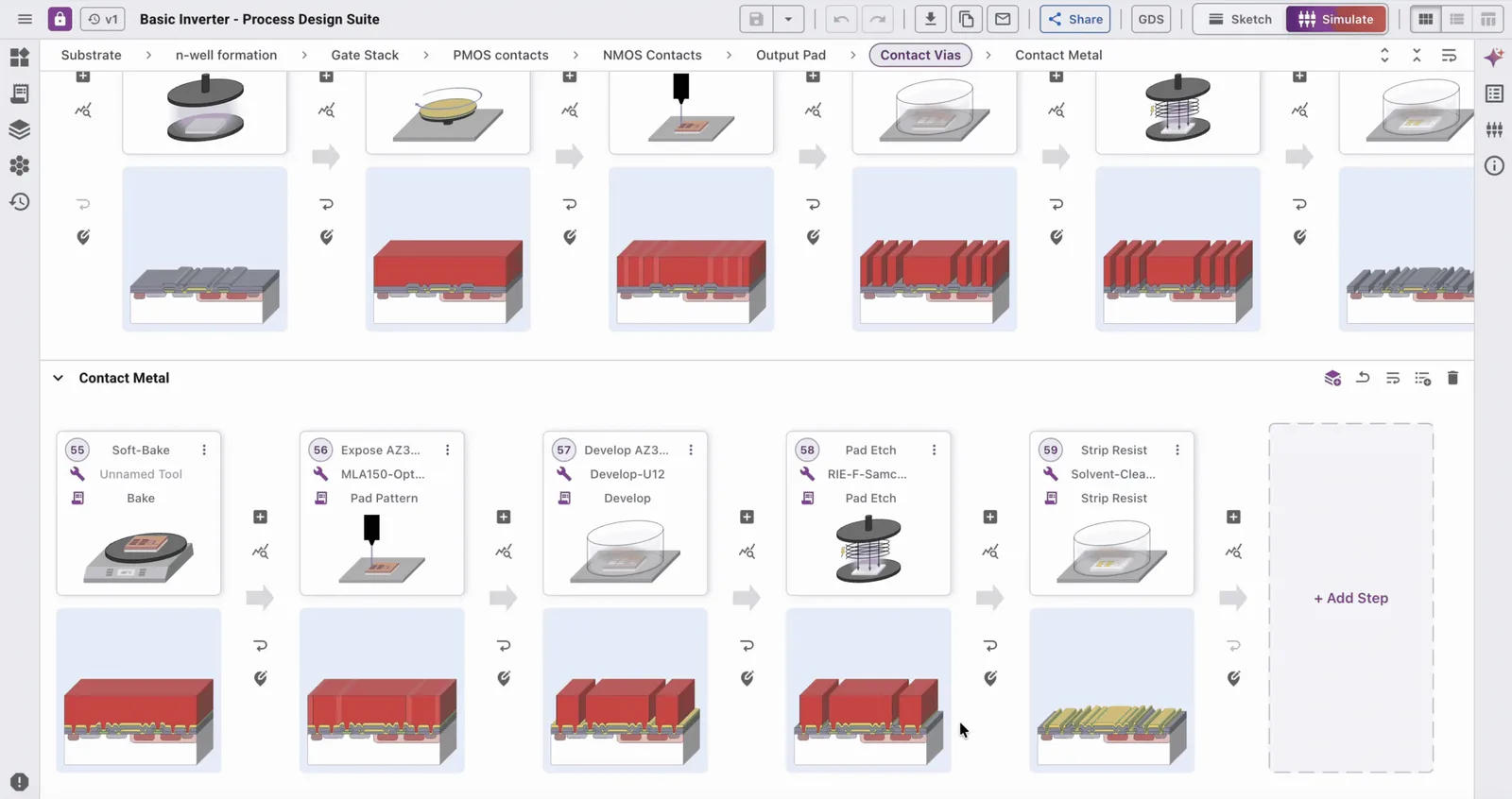Select the column table view layout
Viewport: 1512px width, 799px height.
pyautogui.click(x=1488, y=19)
